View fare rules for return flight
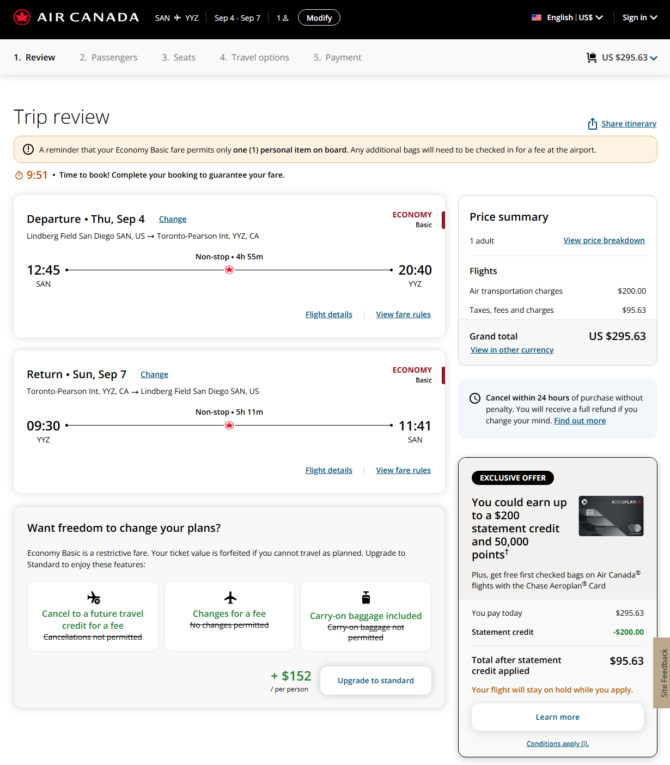The height and width of the screenshot is (765, 670). [x=403, y=470]
